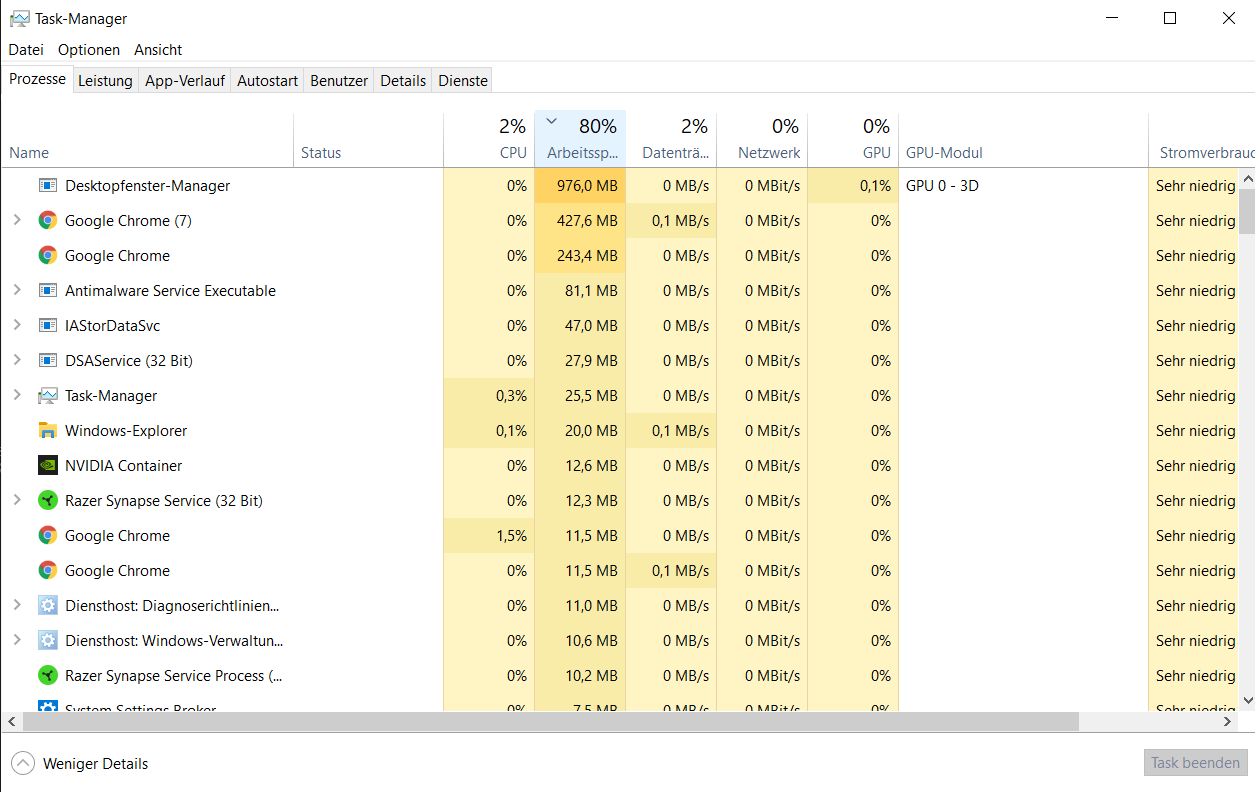Click the Windows-Explorer folder icon
Screen dimensions: 1255x792
48,431
